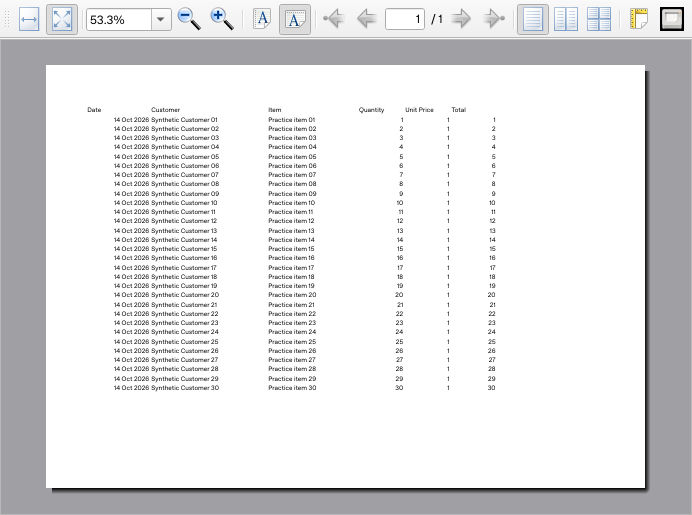Open the page format icon with letter A
The width and height of the screenshot is (692, 515).
point(262,19)
